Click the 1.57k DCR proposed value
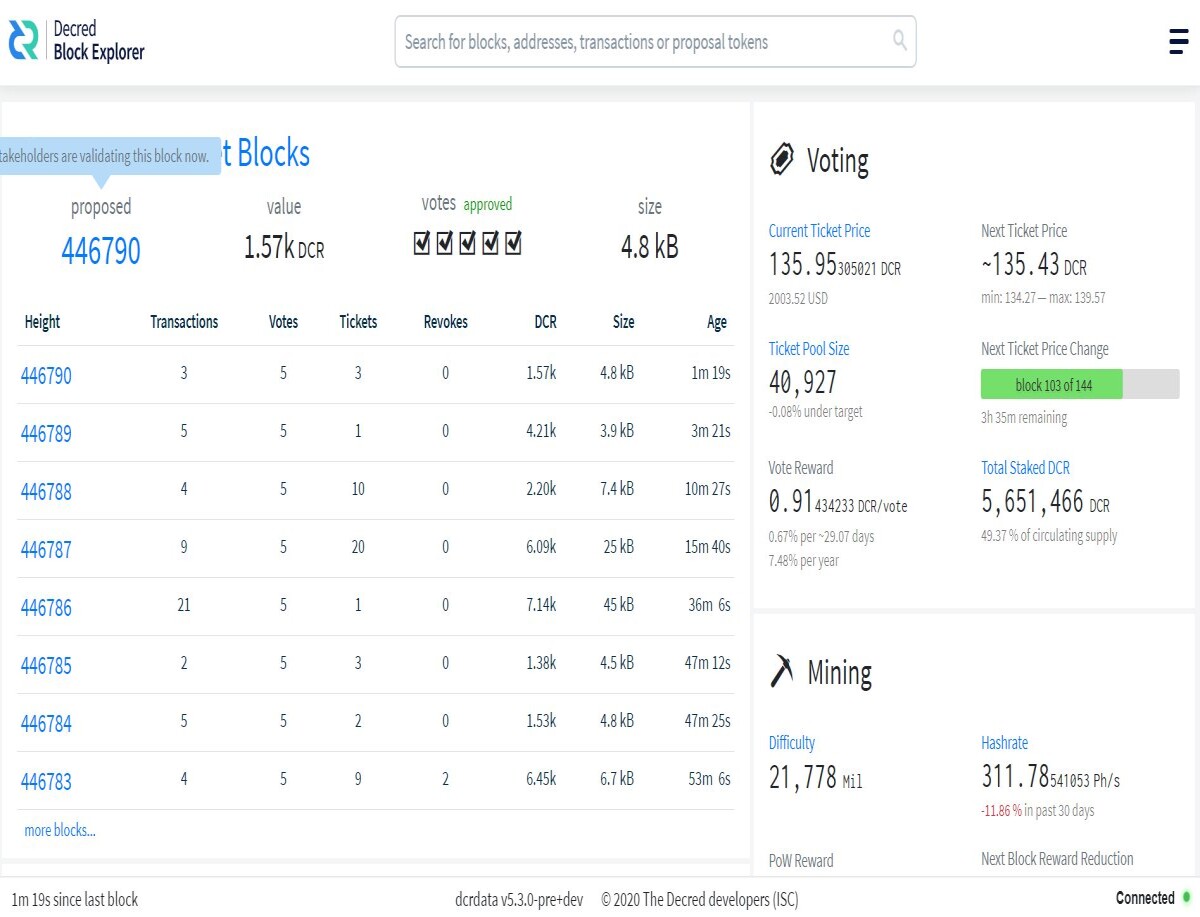This screenshot has width=1200, height=917. tap(284, 247)
